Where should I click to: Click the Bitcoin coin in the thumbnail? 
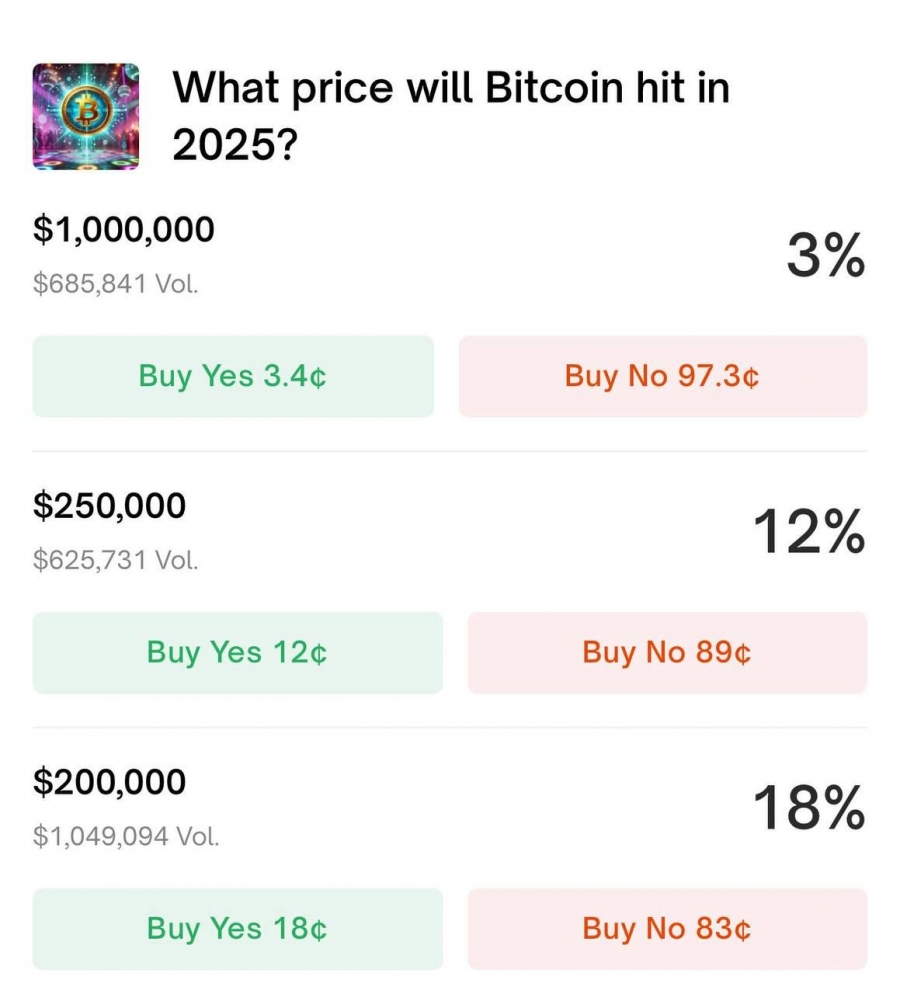tap(87, 112)
